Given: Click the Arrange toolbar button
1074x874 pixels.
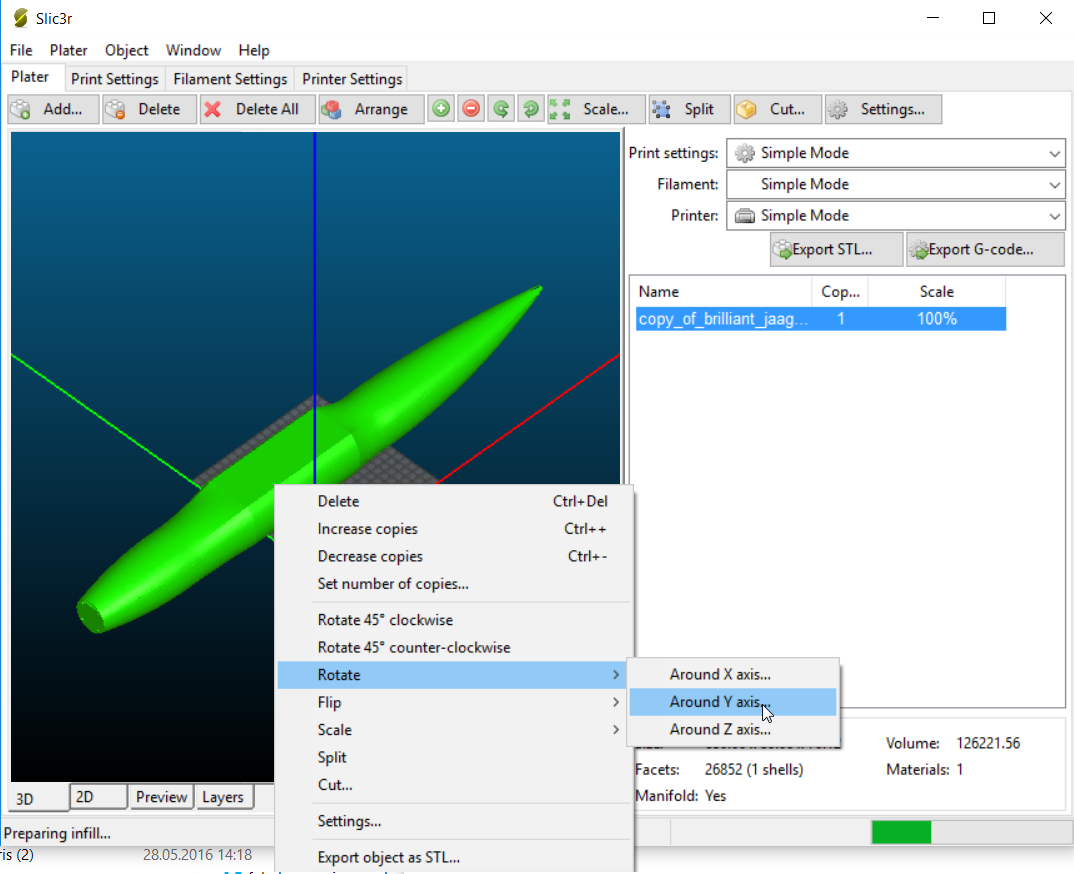Looking at the screenshot, I should [371, 110].
